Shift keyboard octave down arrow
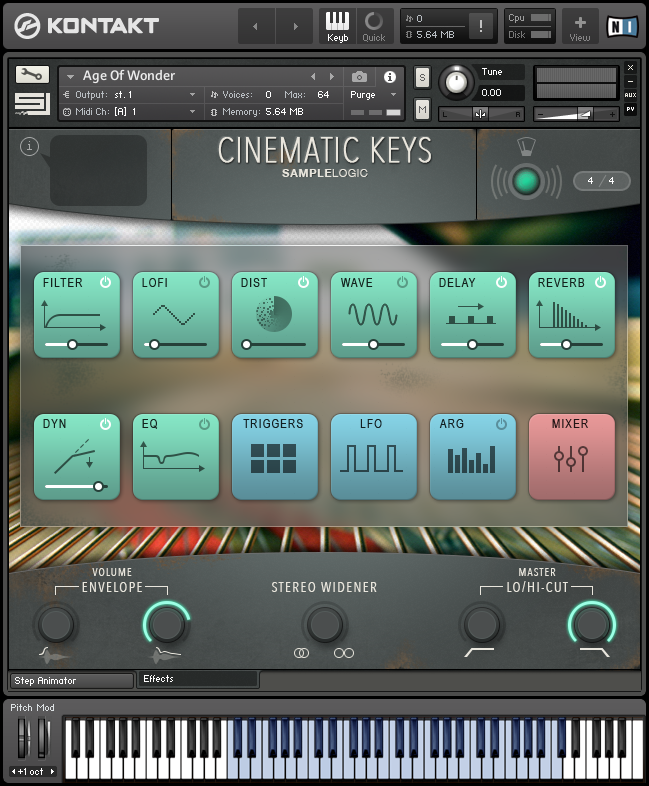Image resolution: width=649 pixels, height=786 pixels. (14, 771)
